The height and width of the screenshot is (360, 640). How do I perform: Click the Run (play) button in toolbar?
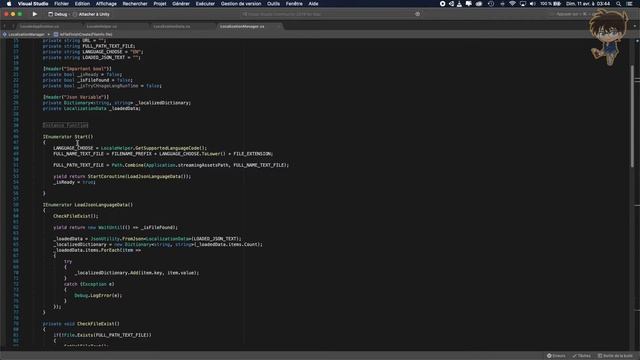[35, 14]
